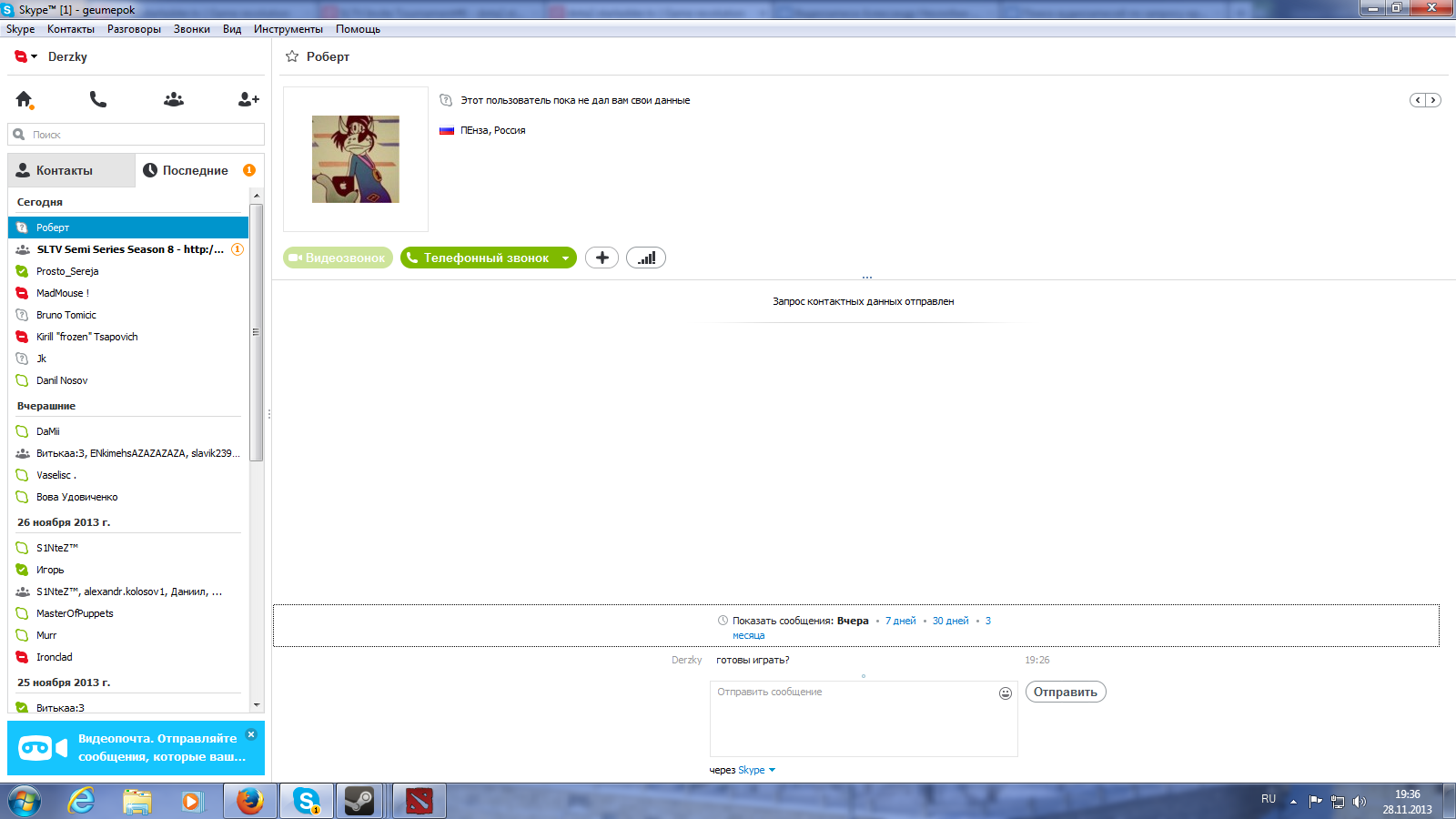Open the Вид menu
1456x819 pixels.
pos(232,29)
